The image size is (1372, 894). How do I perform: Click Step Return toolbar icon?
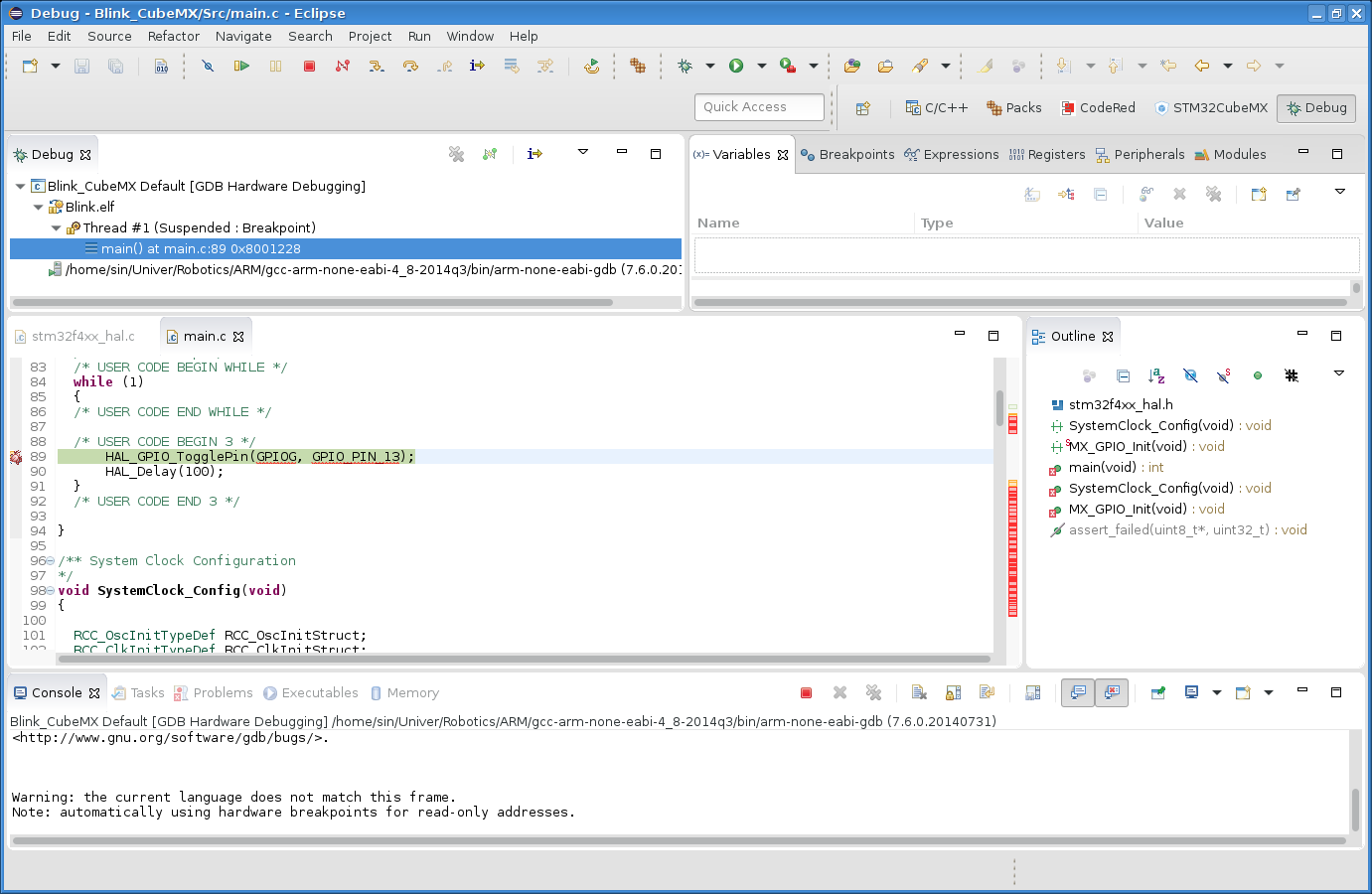point(444,66)
